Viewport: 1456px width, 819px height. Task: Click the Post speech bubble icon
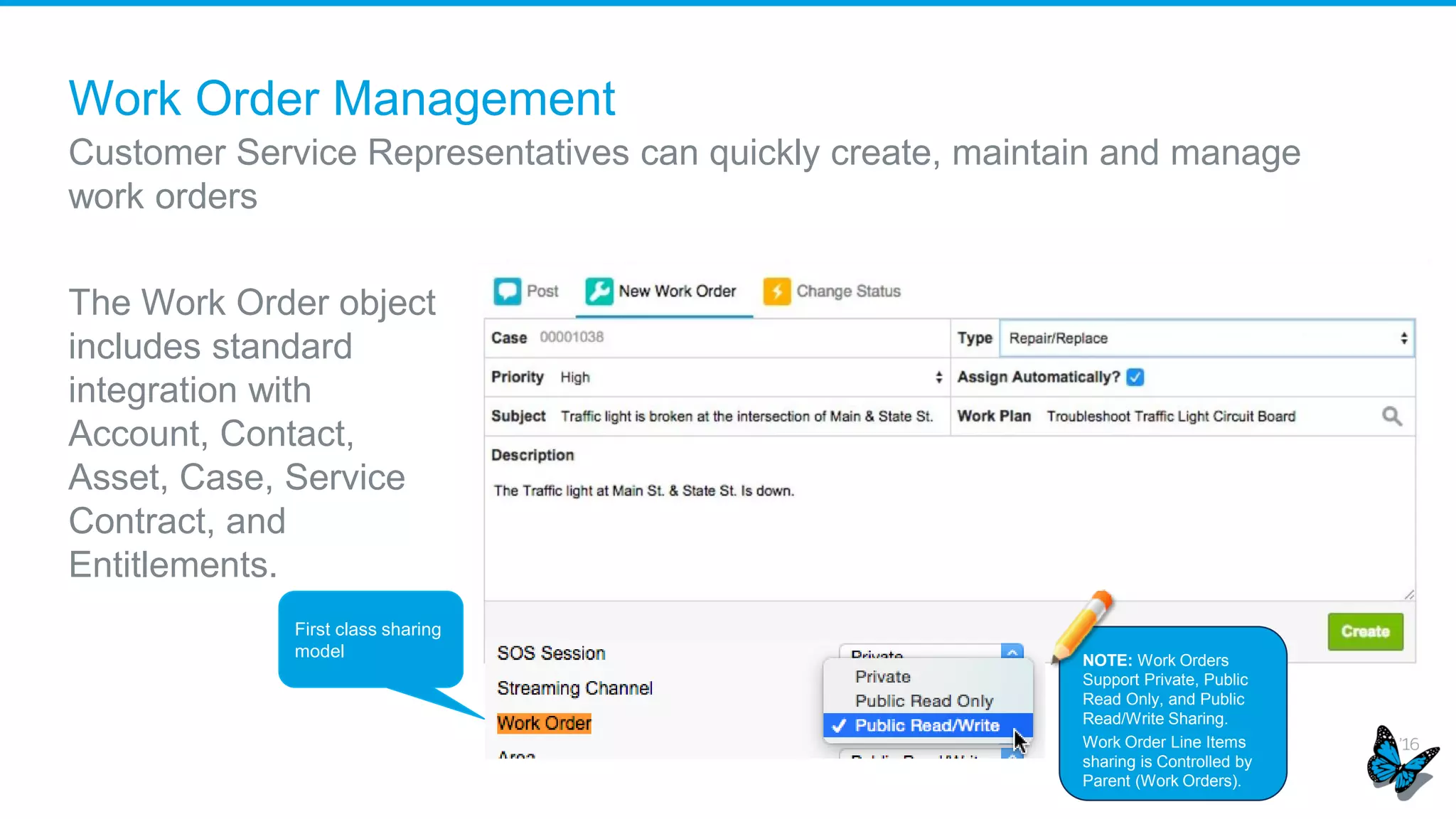507,291
